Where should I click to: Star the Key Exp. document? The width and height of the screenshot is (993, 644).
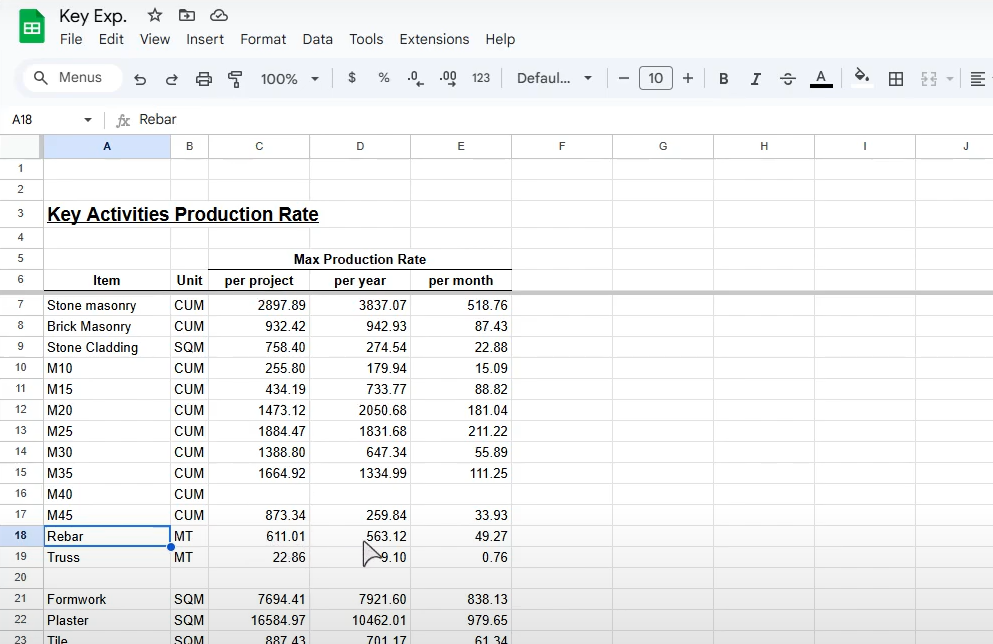point(155,15)
